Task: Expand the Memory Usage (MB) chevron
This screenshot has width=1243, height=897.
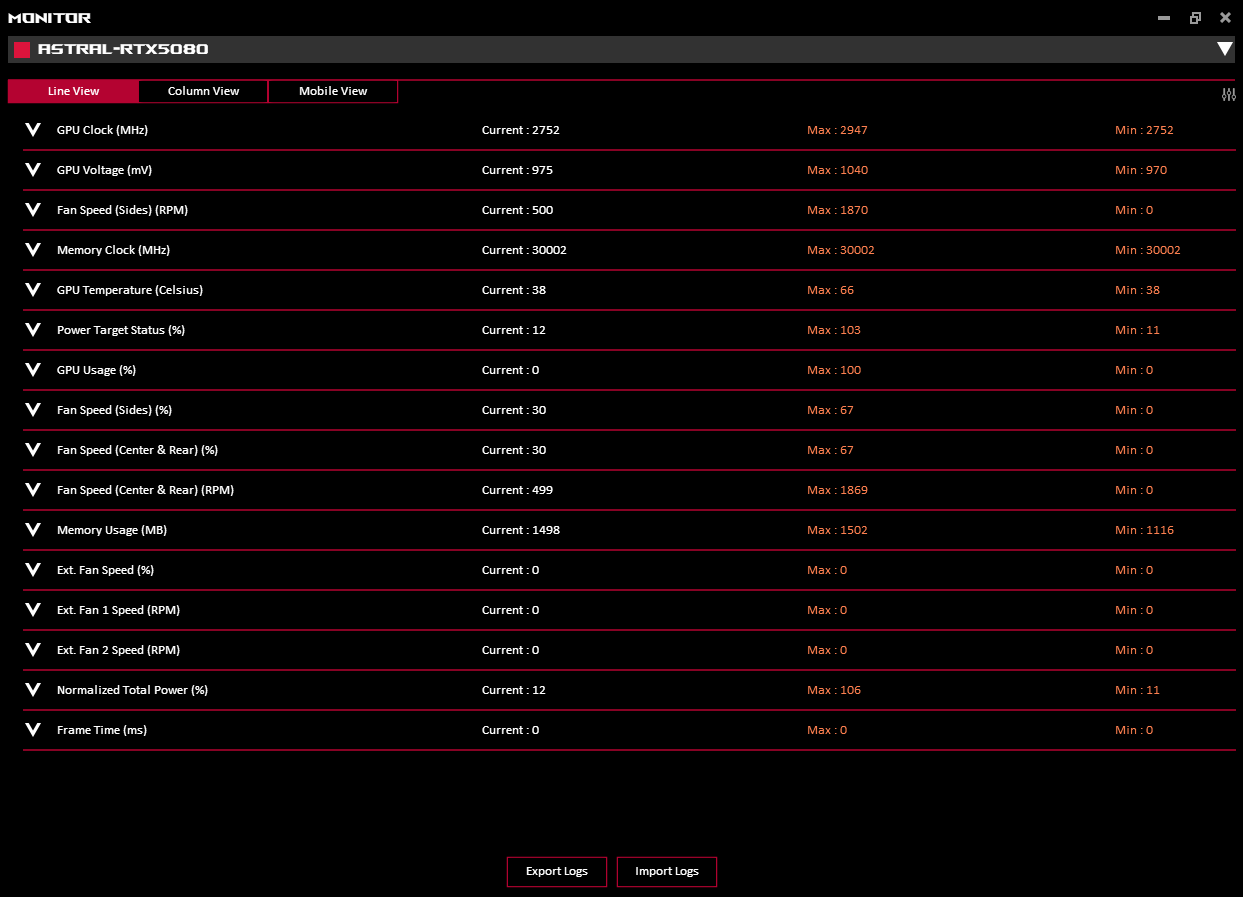Action: coord(33,530)
